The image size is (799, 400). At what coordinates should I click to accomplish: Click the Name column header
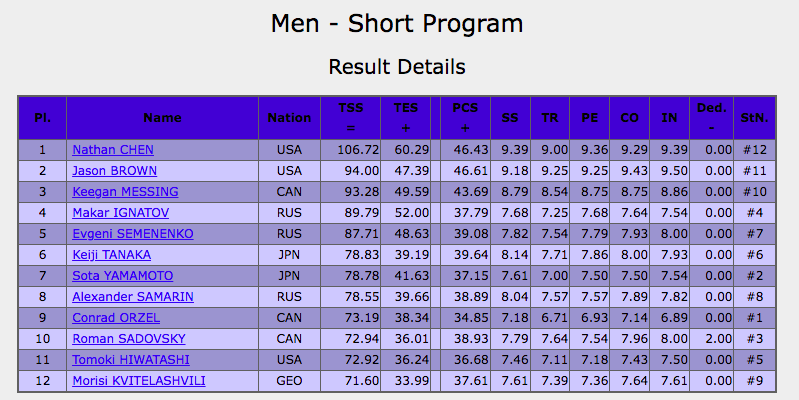coord(162,117)
